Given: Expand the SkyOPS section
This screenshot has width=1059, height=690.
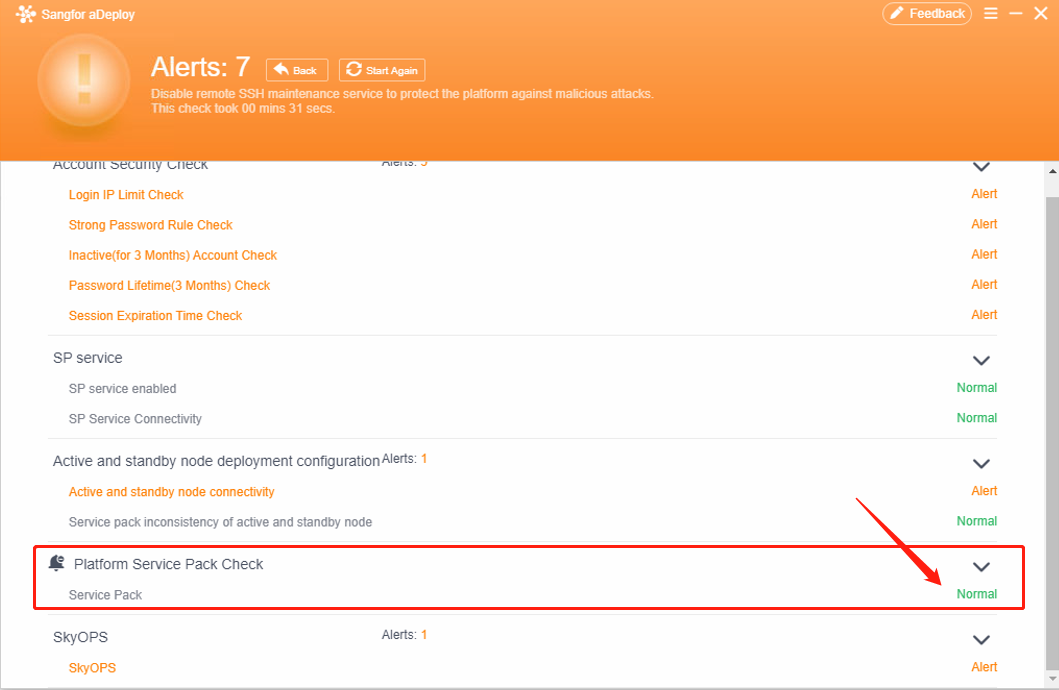Looking at the screenshot, I should pyautogui.click(x=981, y=639).
